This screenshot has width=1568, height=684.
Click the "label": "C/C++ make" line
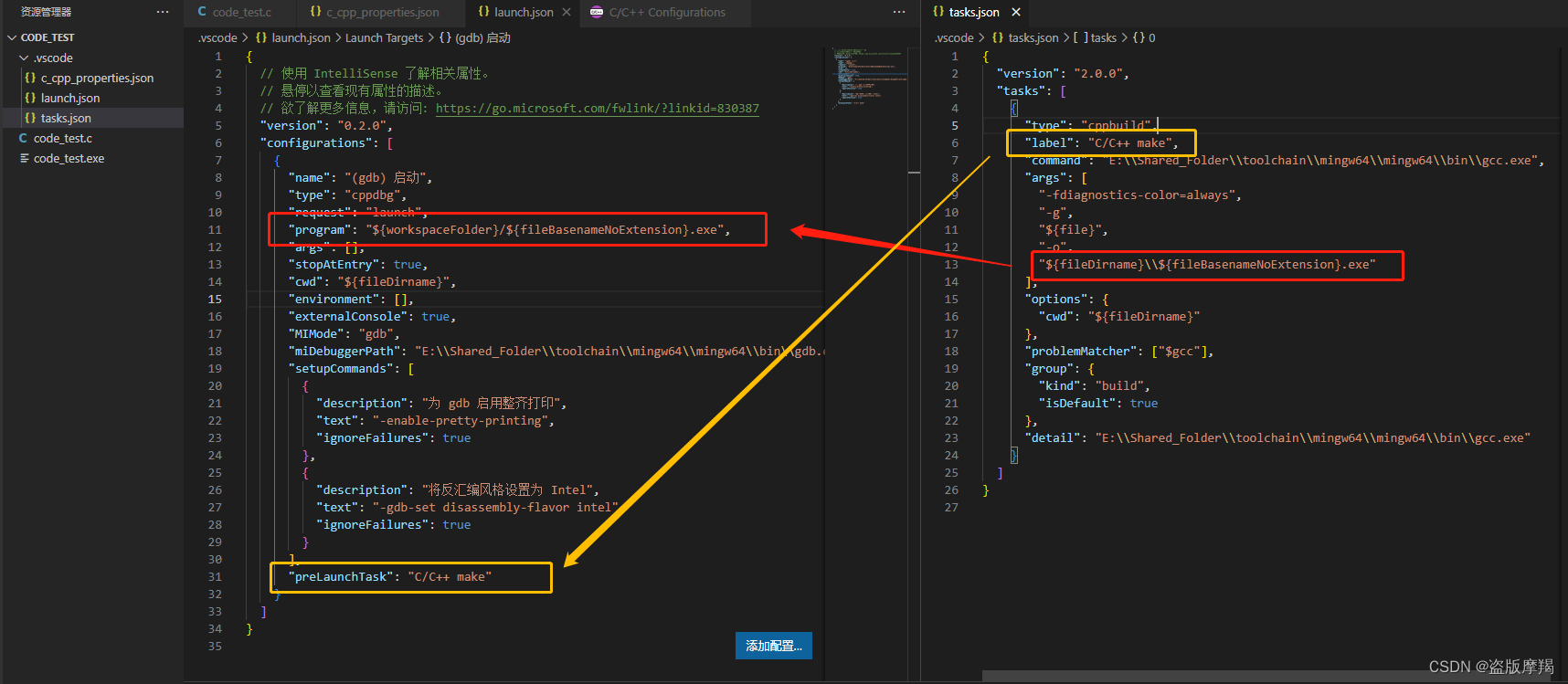(x=1102, y=142)
